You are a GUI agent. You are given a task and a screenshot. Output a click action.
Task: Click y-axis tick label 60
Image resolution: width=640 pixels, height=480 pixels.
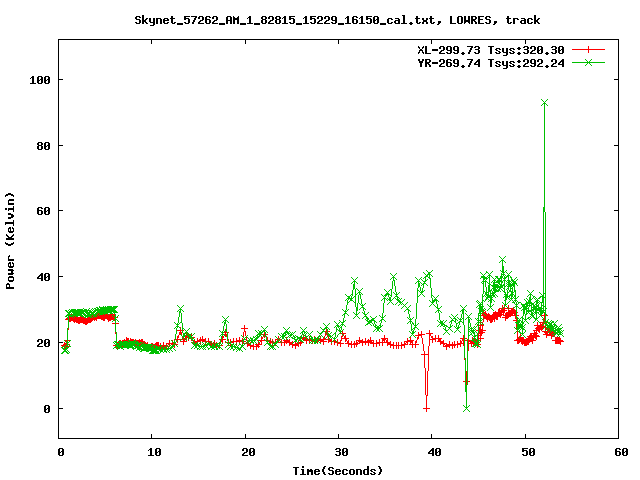coord(44,211)
